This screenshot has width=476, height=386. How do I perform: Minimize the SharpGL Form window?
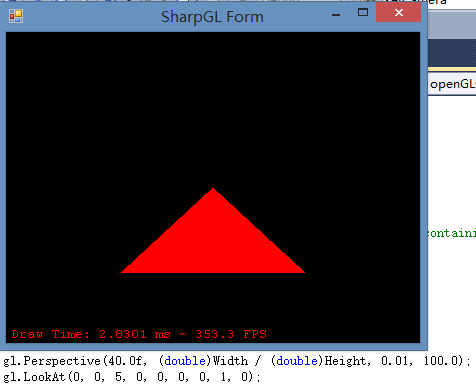[x=336, y=14]
